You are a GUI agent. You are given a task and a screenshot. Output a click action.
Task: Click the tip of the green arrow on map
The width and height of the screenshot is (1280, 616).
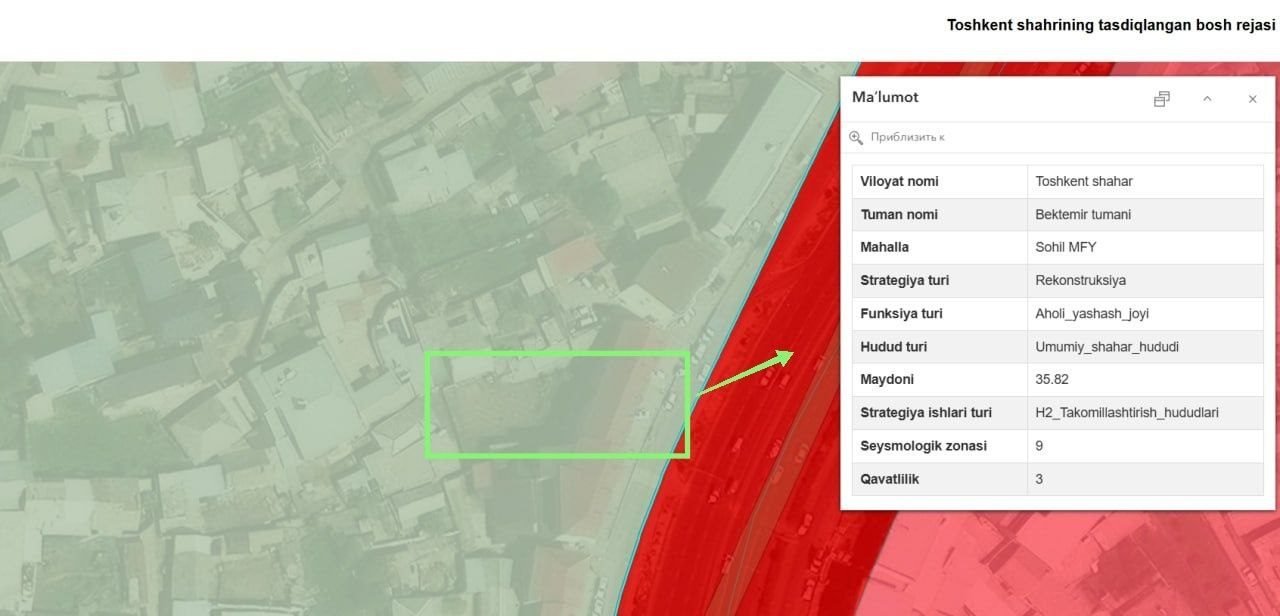[791, 353]
